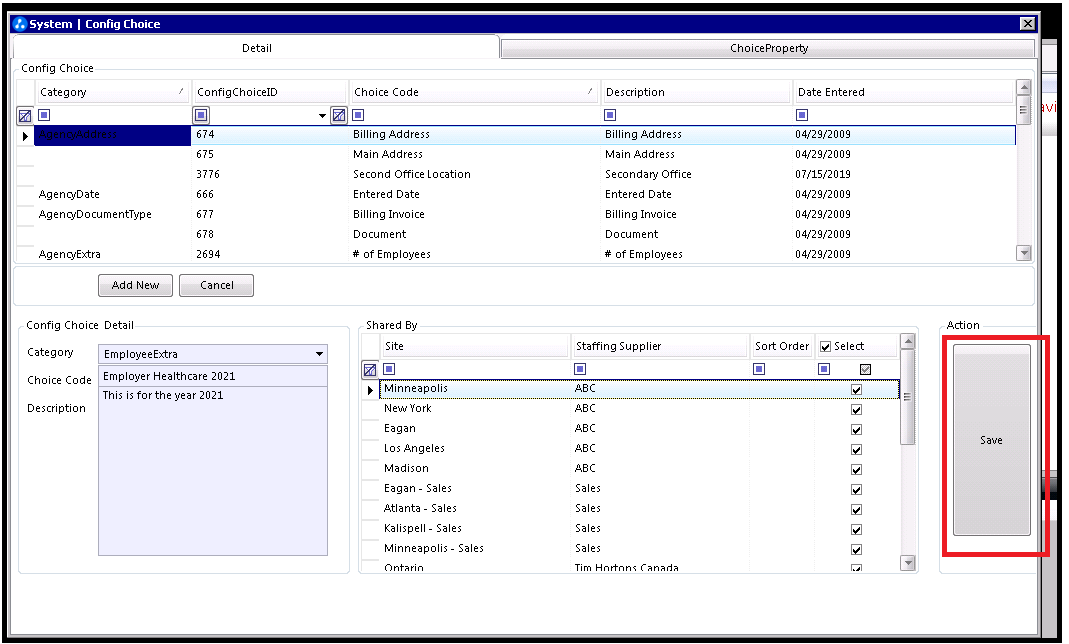Close the Config Choice window

point(1027,24)
